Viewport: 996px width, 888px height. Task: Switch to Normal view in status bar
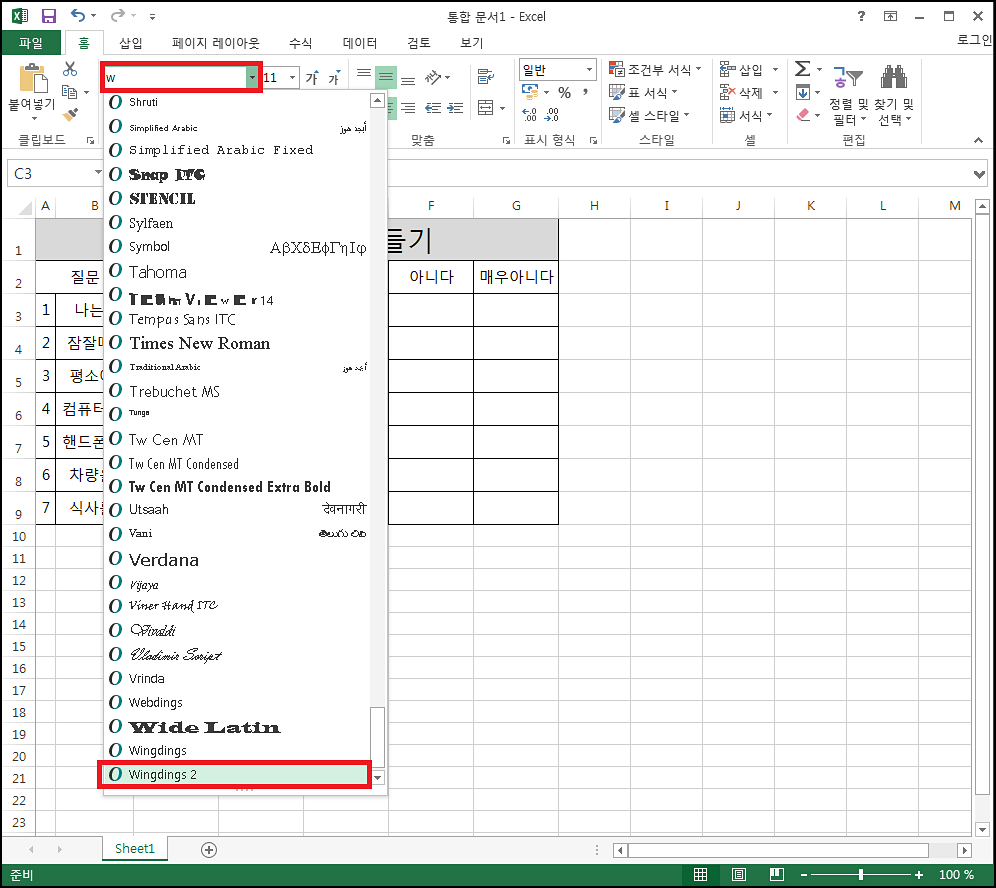coord(700,875)
